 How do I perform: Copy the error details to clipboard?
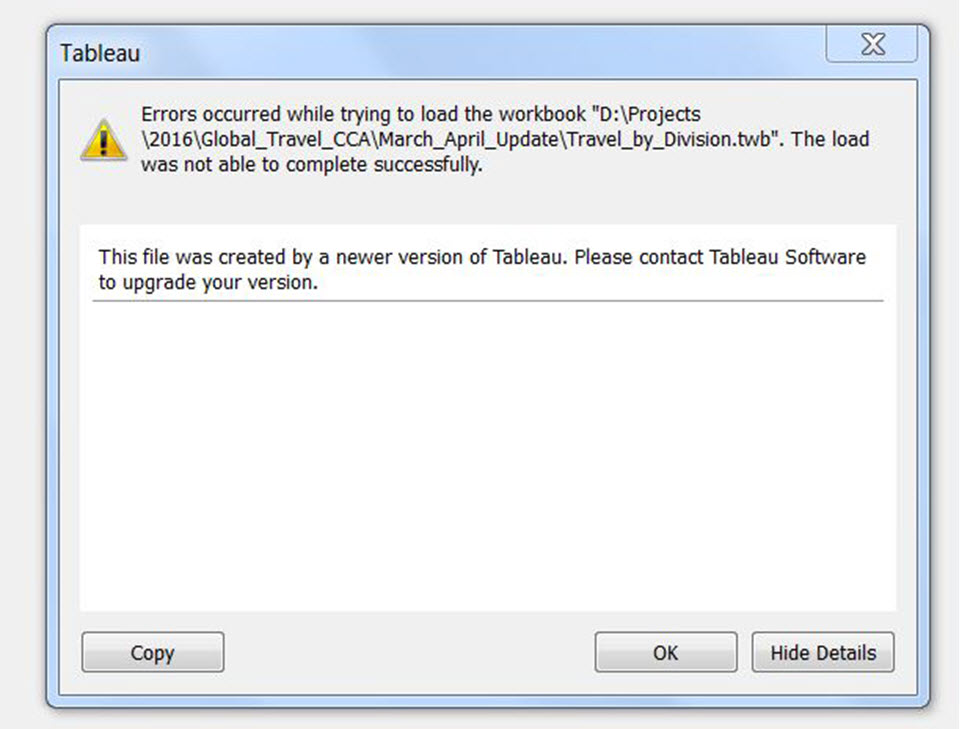152,653
